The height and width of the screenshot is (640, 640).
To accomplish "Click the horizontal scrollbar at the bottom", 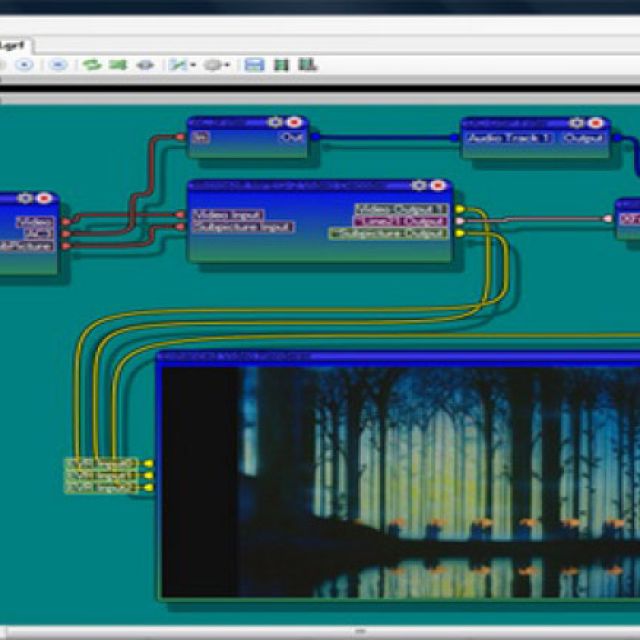I will (320, 631).
